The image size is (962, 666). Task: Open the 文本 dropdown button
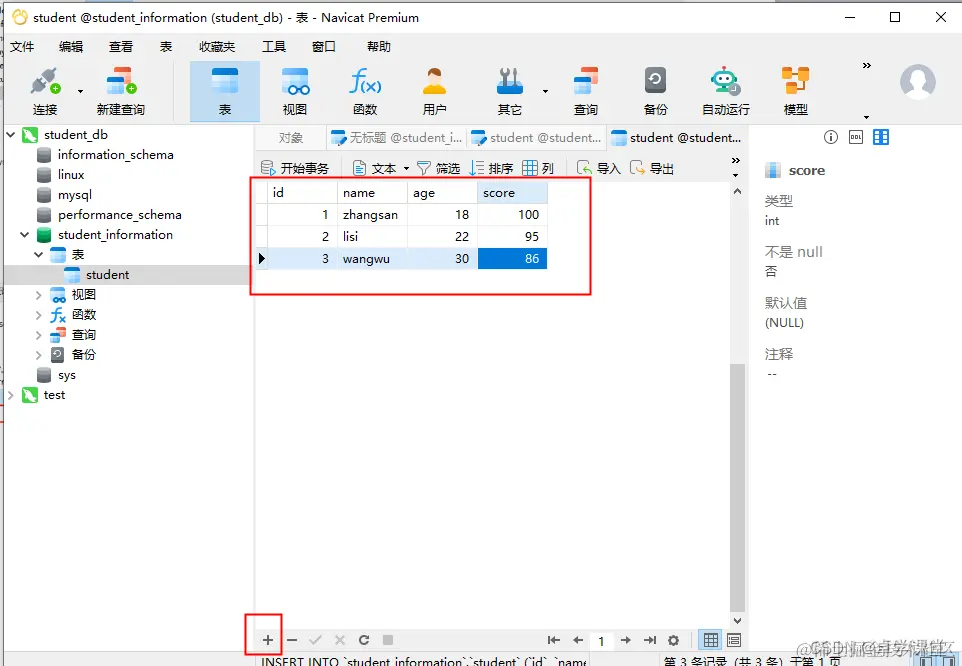(x=381, y=168)
